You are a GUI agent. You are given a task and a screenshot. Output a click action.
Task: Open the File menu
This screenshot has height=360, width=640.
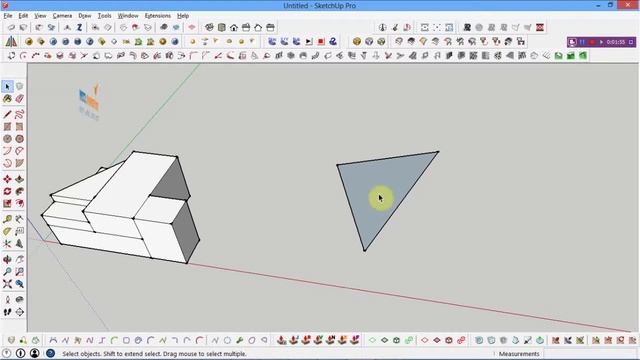pyautogui.click(x=8, y=16)
